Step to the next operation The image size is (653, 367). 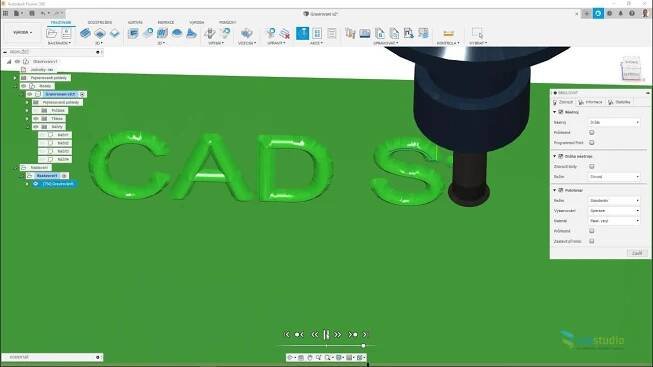(x=353, y=335)
